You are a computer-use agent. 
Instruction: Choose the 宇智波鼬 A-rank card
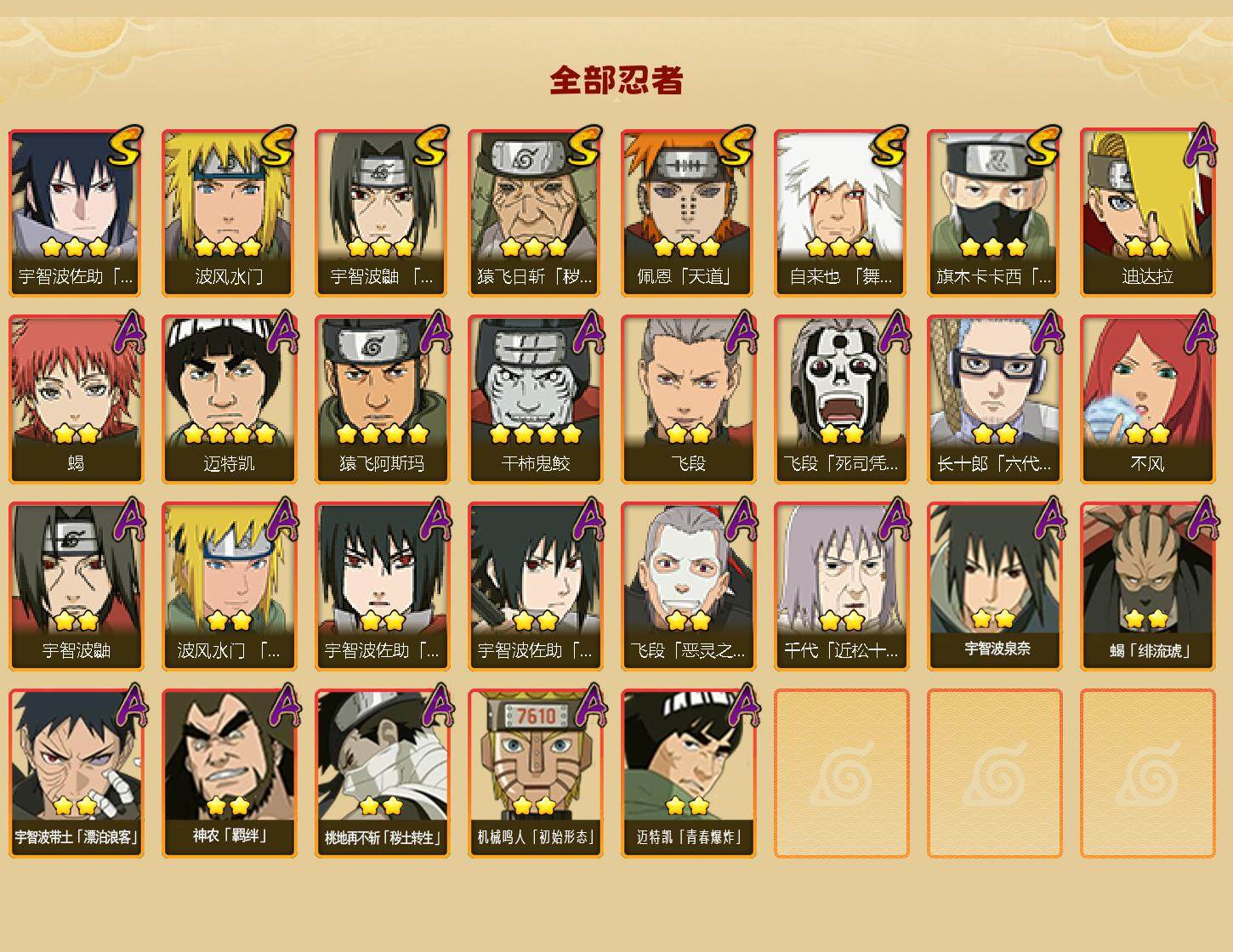(x=76, y=586)
